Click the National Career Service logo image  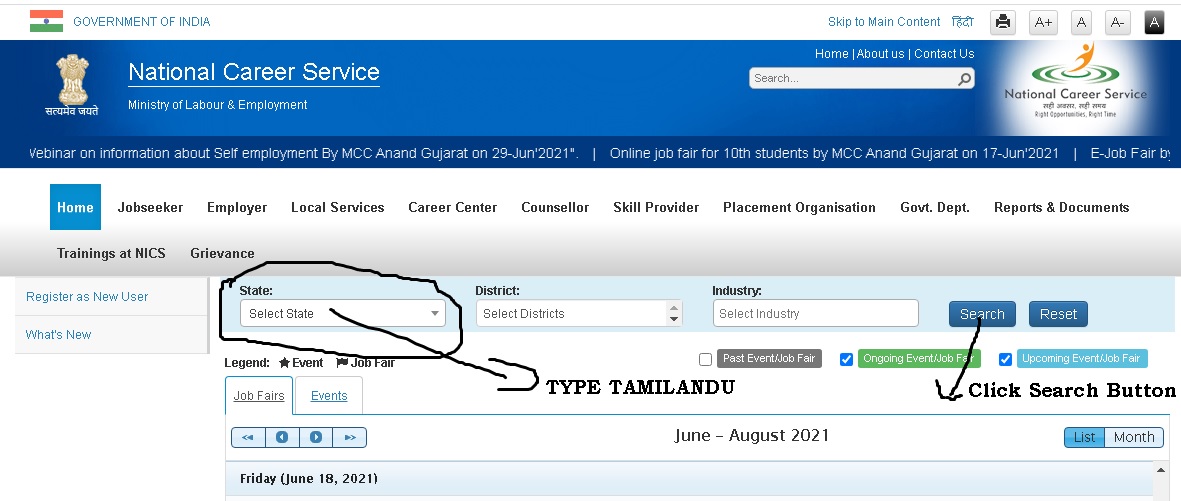[1076, 81]
